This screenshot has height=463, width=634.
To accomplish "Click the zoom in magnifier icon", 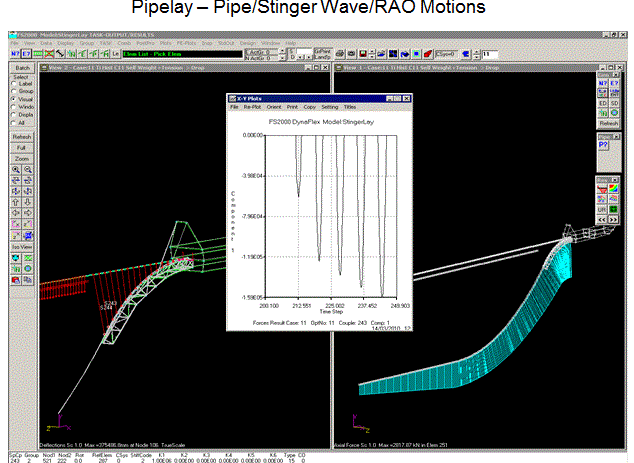I will [15, 170].
